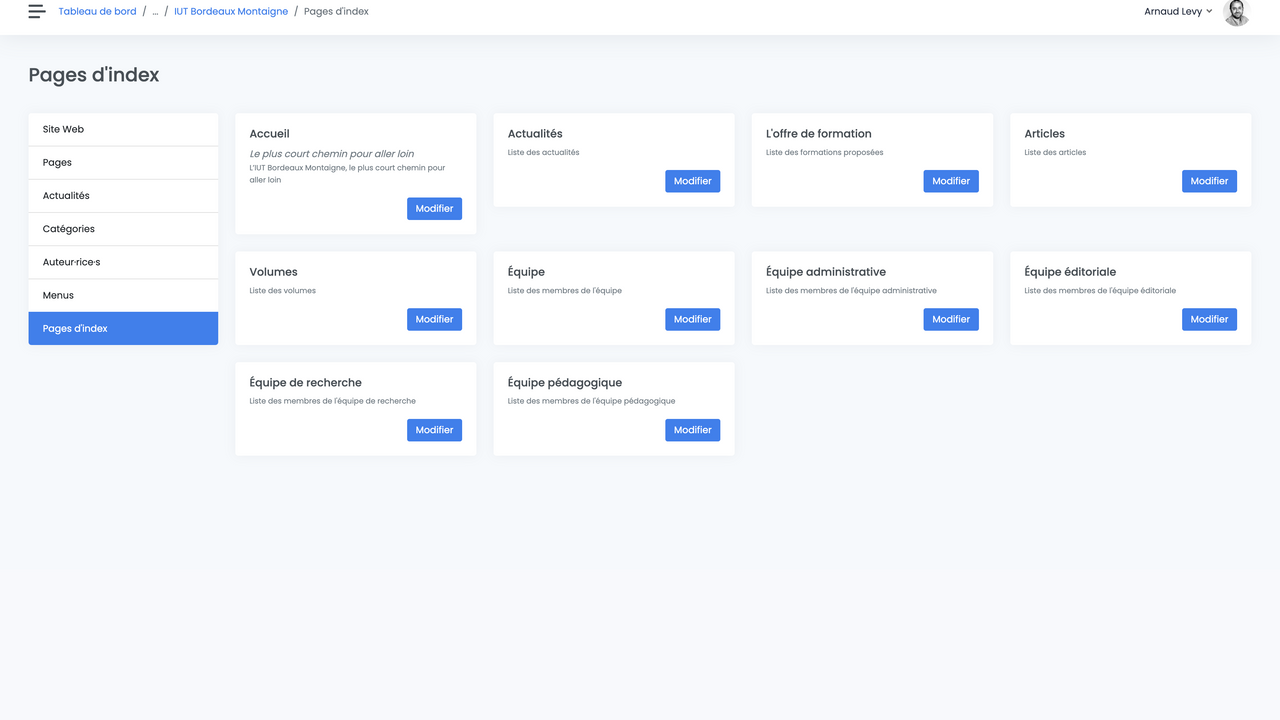
Task: Click Modifier on the Volumes card
Action: point(434,319)
